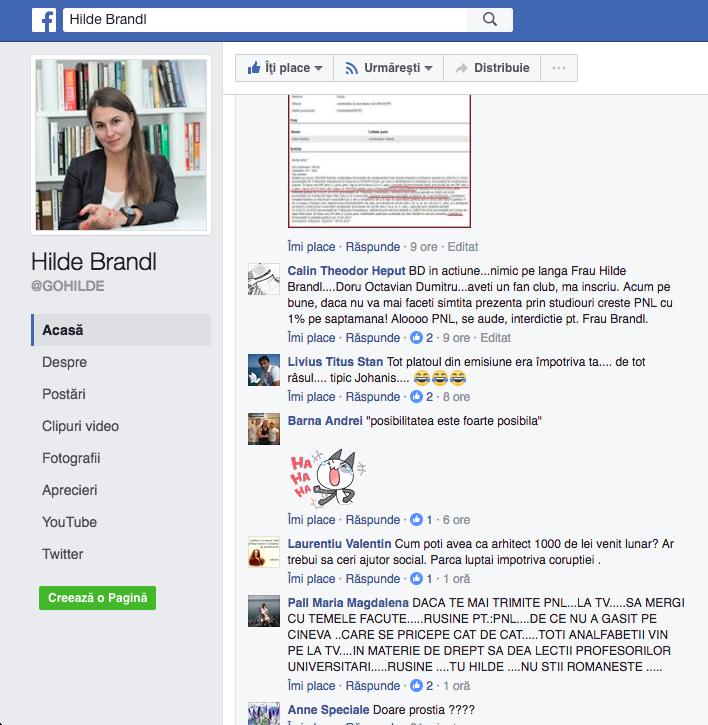Screen dimensions: 708x725
Task: Open the Distribuie share button
Action: (491, 68)
